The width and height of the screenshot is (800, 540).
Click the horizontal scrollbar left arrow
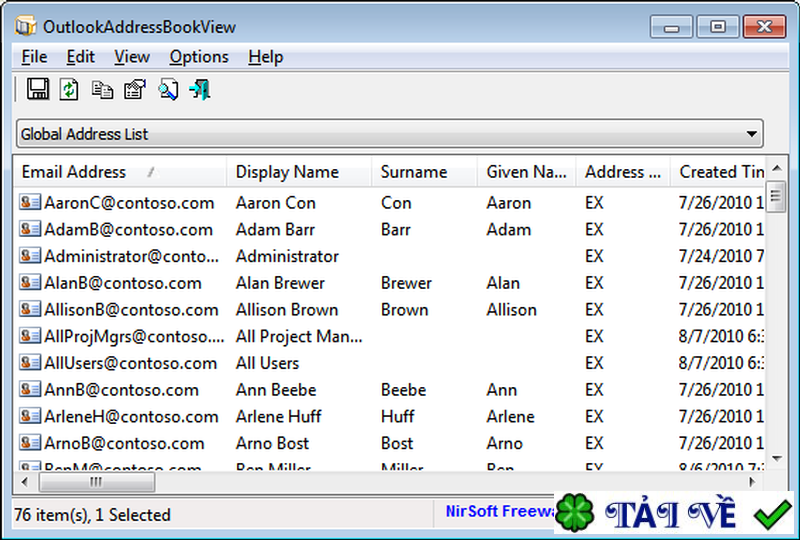[x=24, y=481]
